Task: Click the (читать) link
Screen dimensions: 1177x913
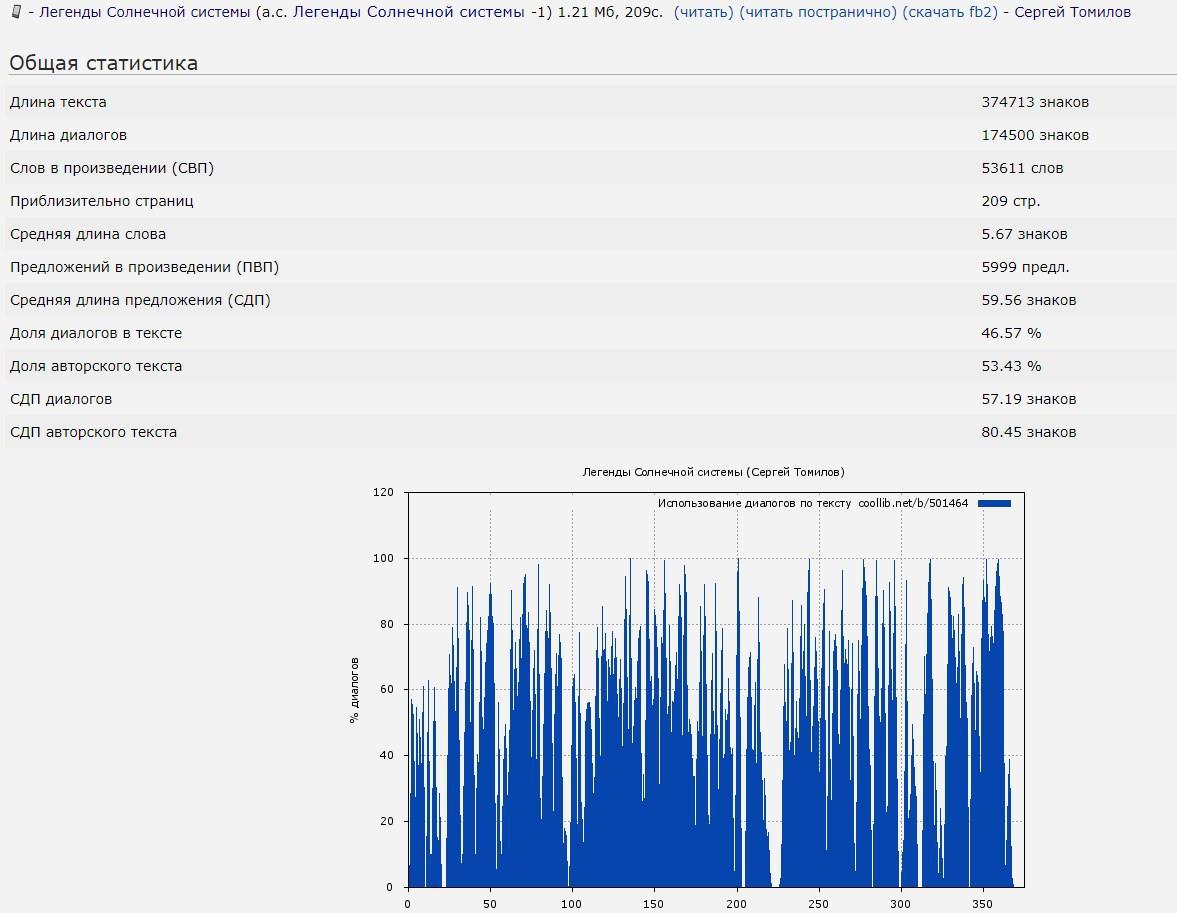Action: coord(704,13)
